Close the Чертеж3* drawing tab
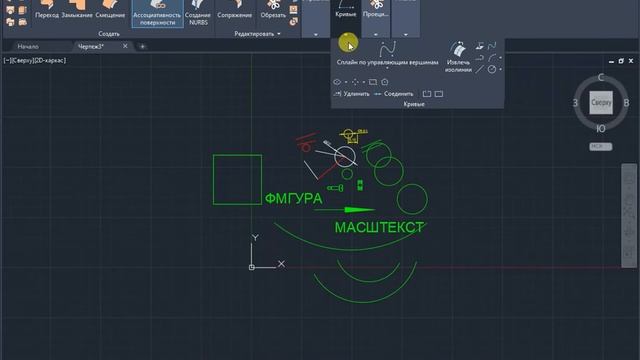Image resolution: width=640 pixels, height=360 pixels. [x=125, y=46]
